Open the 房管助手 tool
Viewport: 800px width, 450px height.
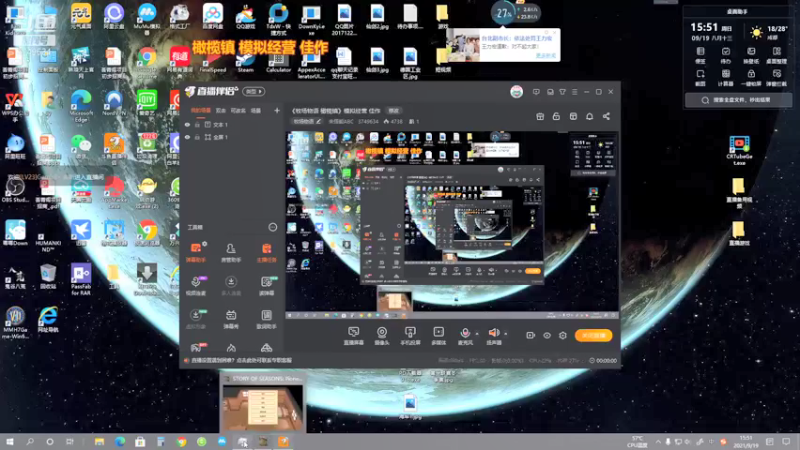click(x=231, y=253)
